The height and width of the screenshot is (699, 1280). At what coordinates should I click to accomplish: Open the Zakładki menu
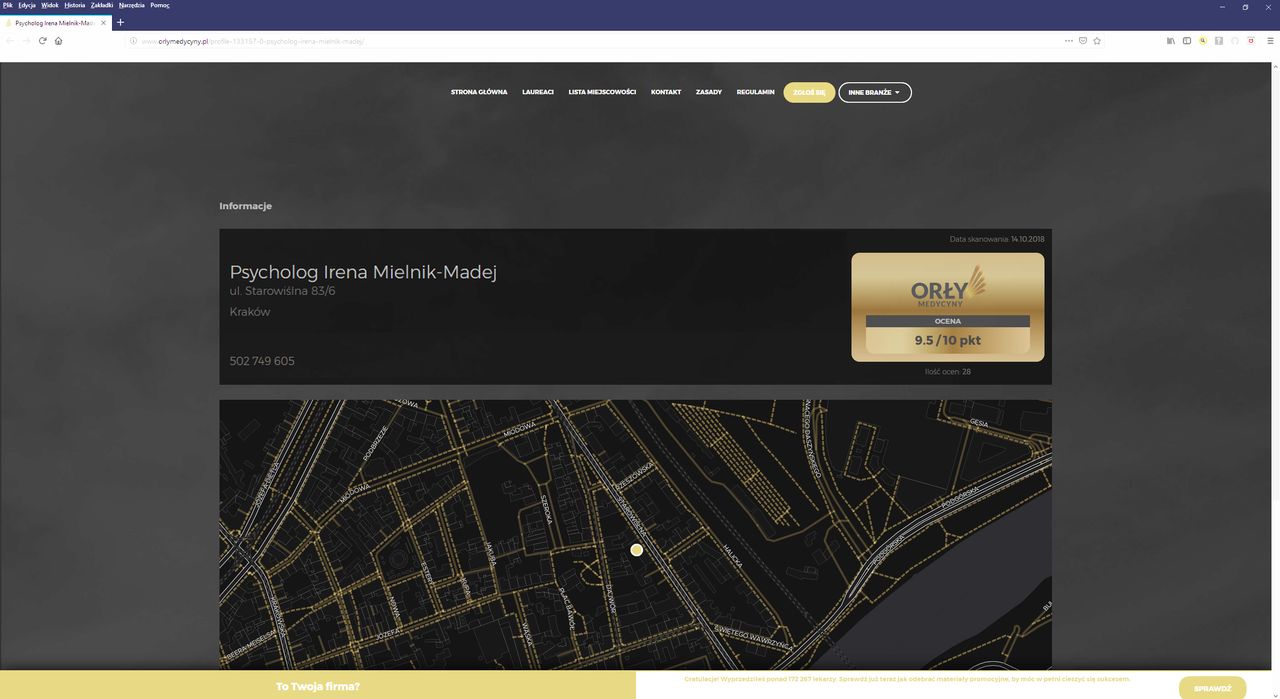102,5
